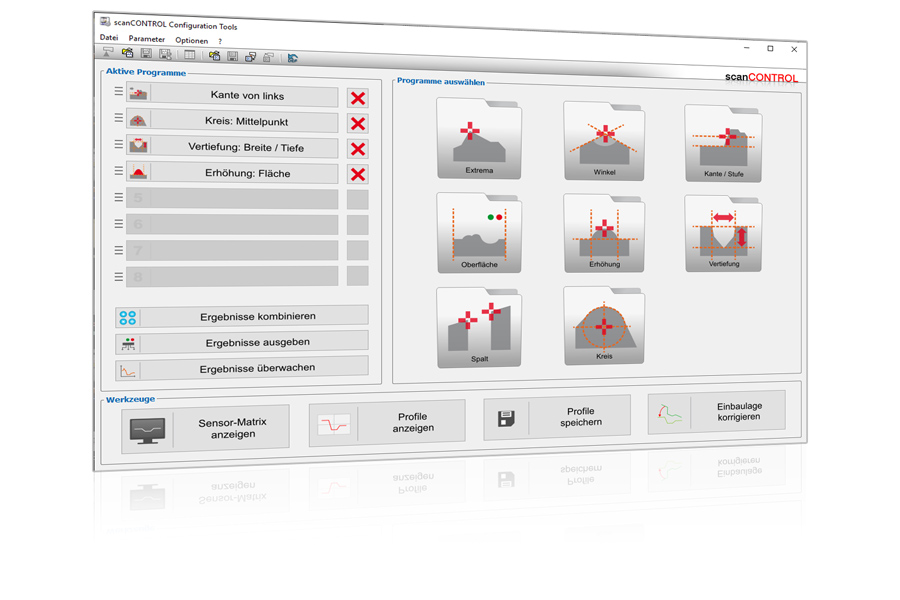Screen dimensions: 900x600
Task: Click Sensor-Matrix anzeigen tool
Action: click(x=206, y=429)
